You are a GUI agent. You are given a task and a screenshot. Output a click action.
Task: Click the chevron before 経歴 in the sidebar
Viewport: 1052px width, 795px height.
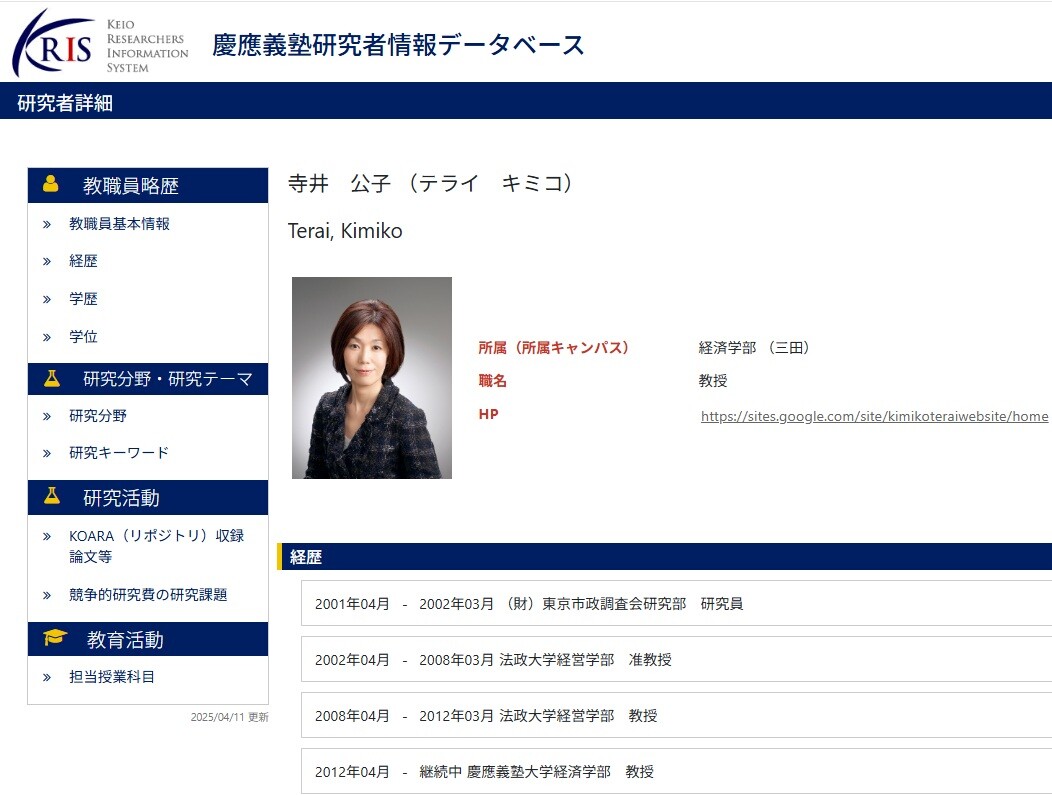point(47,261)
